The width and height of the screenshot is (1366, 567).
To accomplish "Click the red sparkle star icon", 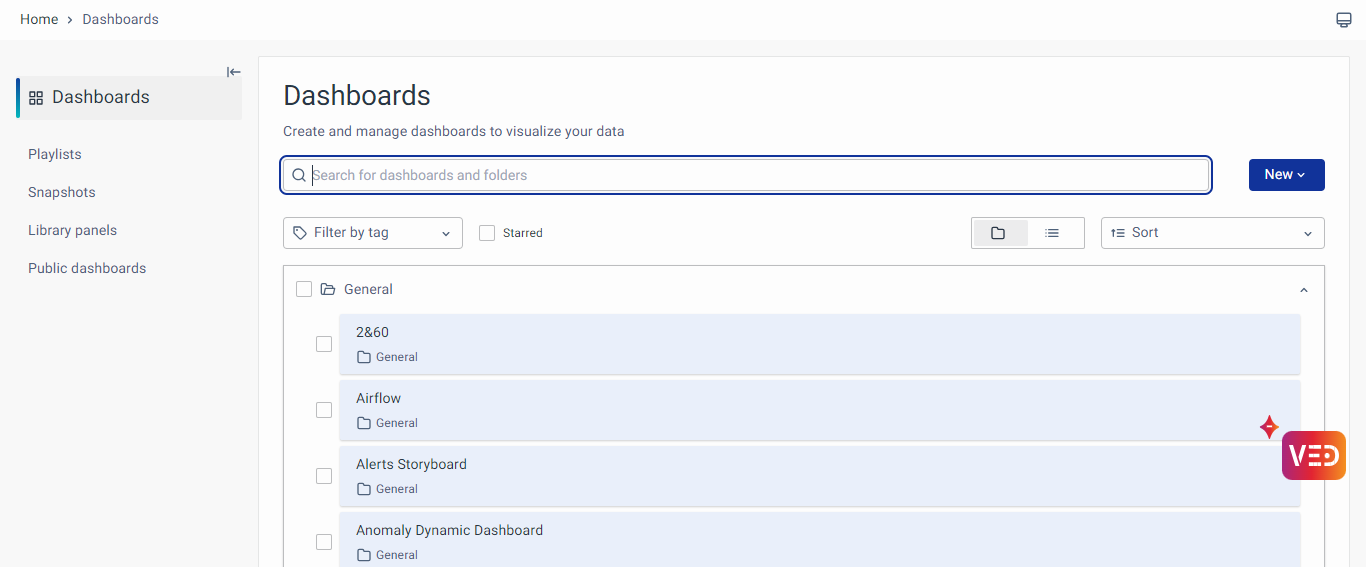I will pos(1269,427).
